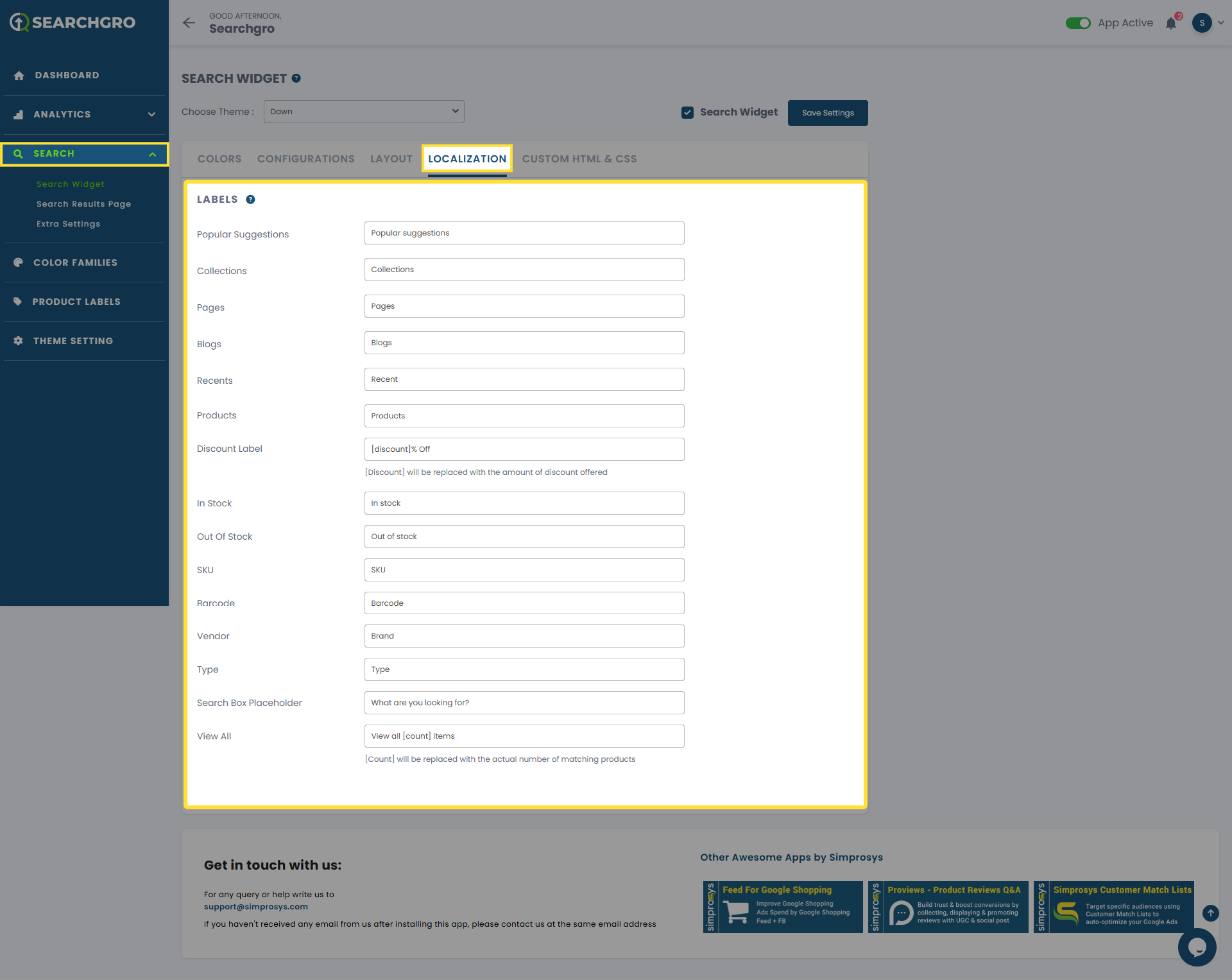
Task: Click the user avatar icon
Action: pos(1202,23)
